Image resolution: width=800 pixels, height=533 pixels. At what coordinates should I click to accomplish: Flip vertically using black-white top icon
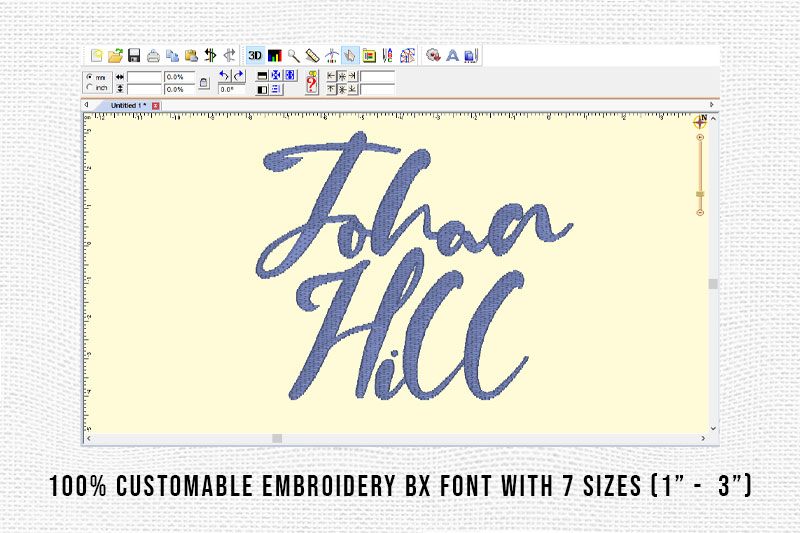pos(262,76)
